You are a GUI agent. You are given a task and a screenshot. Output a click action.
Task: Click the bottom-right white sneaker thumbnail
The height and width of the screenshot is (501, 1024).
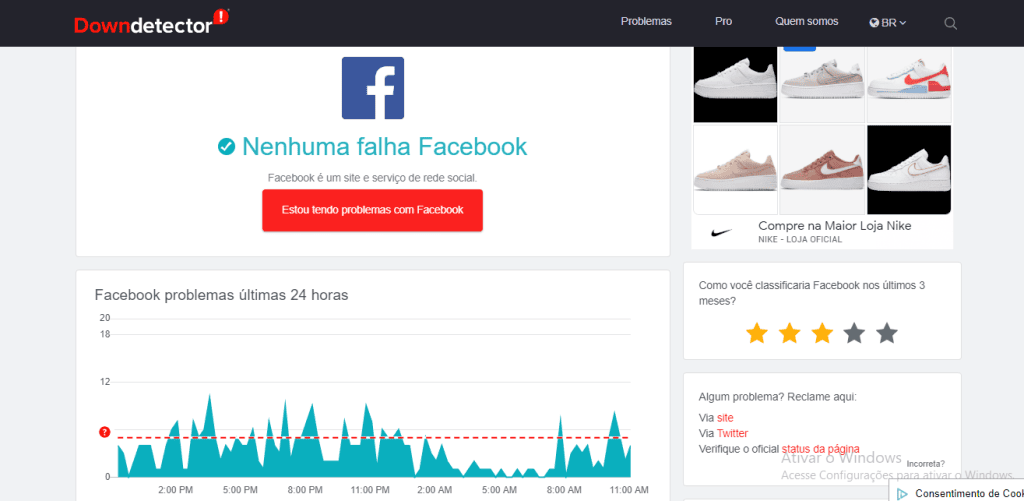pos(909,170)
